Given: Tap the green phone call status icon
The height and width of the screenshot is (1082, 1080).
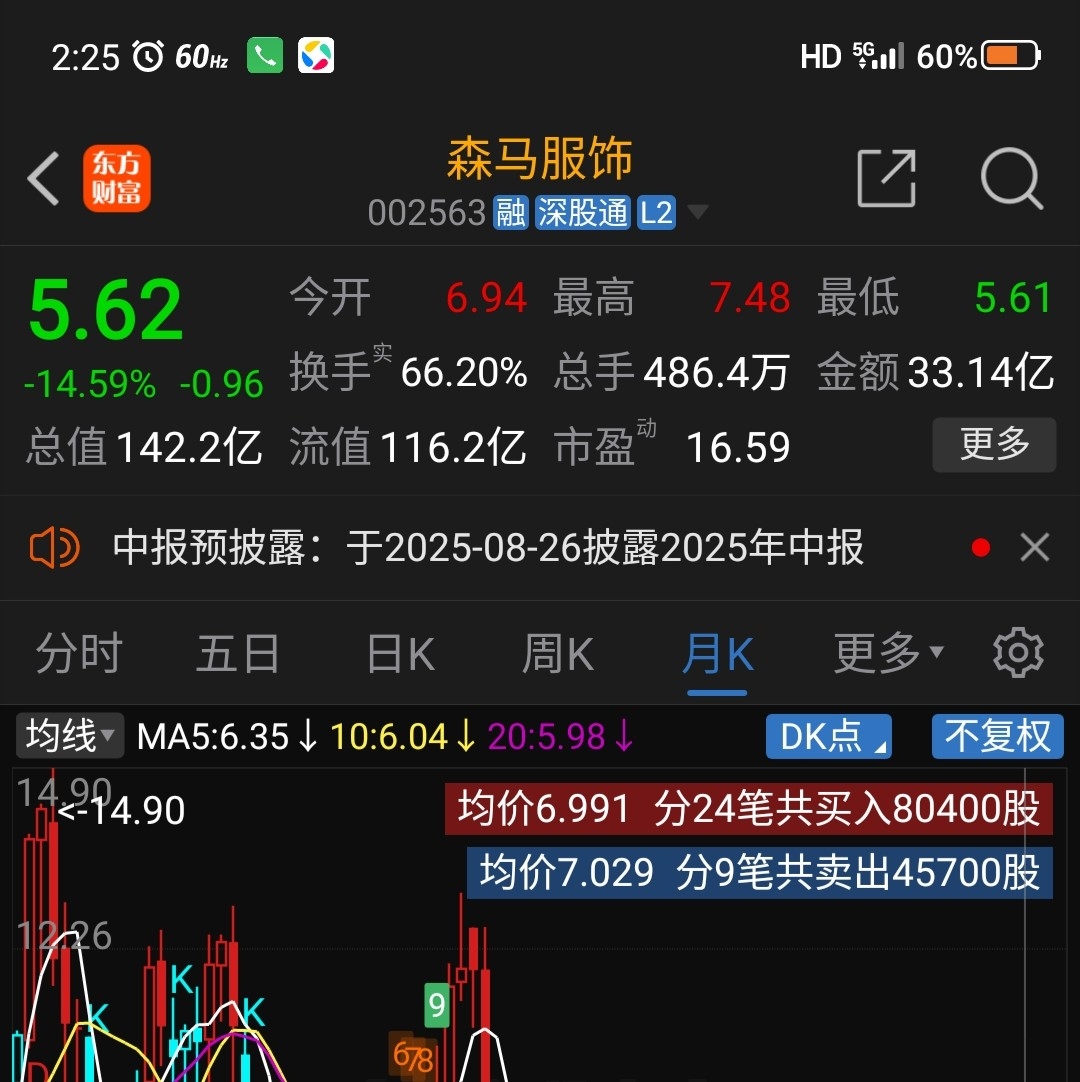Looking at the screenshot, I should click(x=265, y=55).
